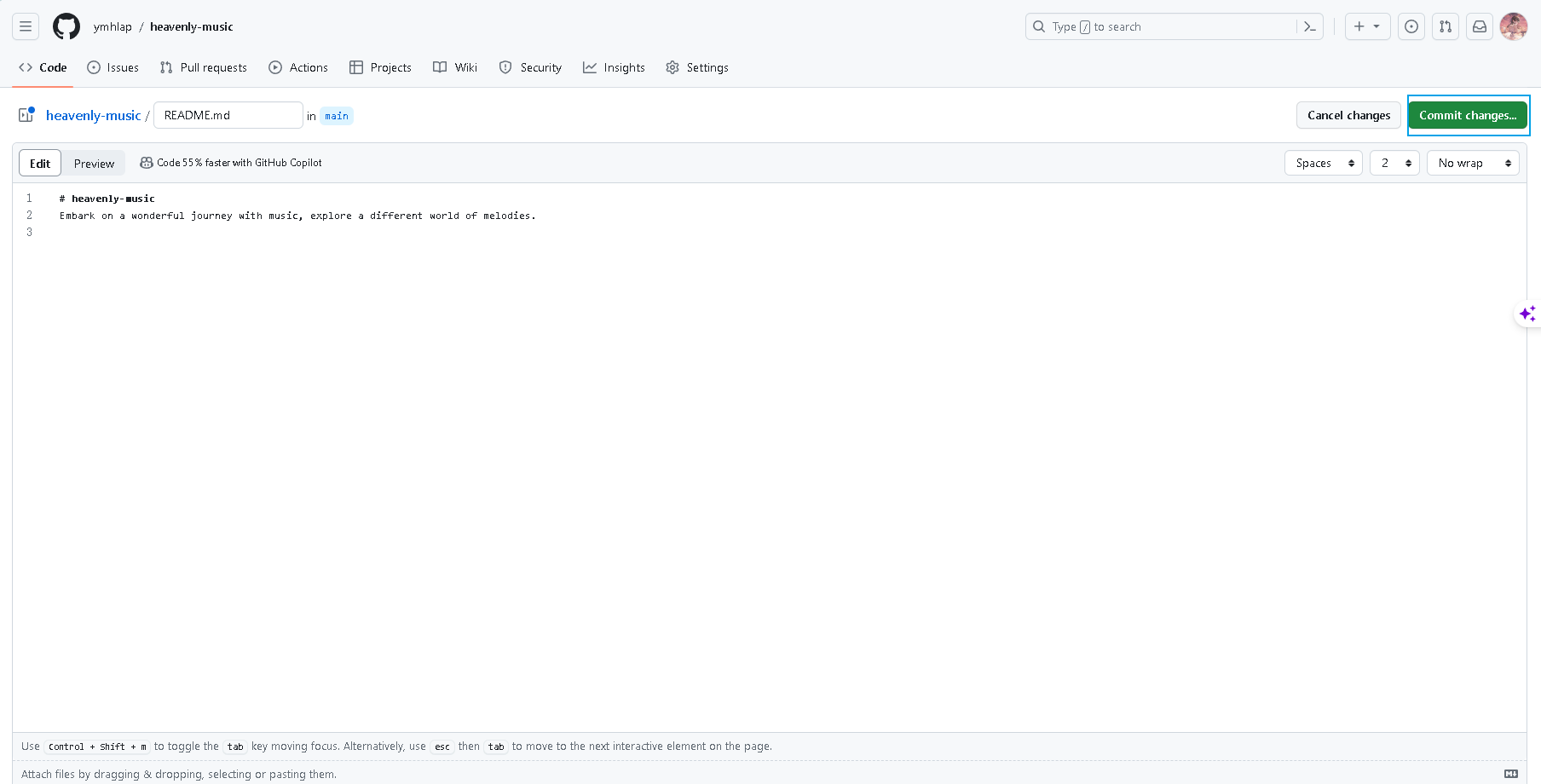Expand the file tree side panel
The width and height of the screenshot is (1541, 784).
pyautogui.click(x=26, y=115)
